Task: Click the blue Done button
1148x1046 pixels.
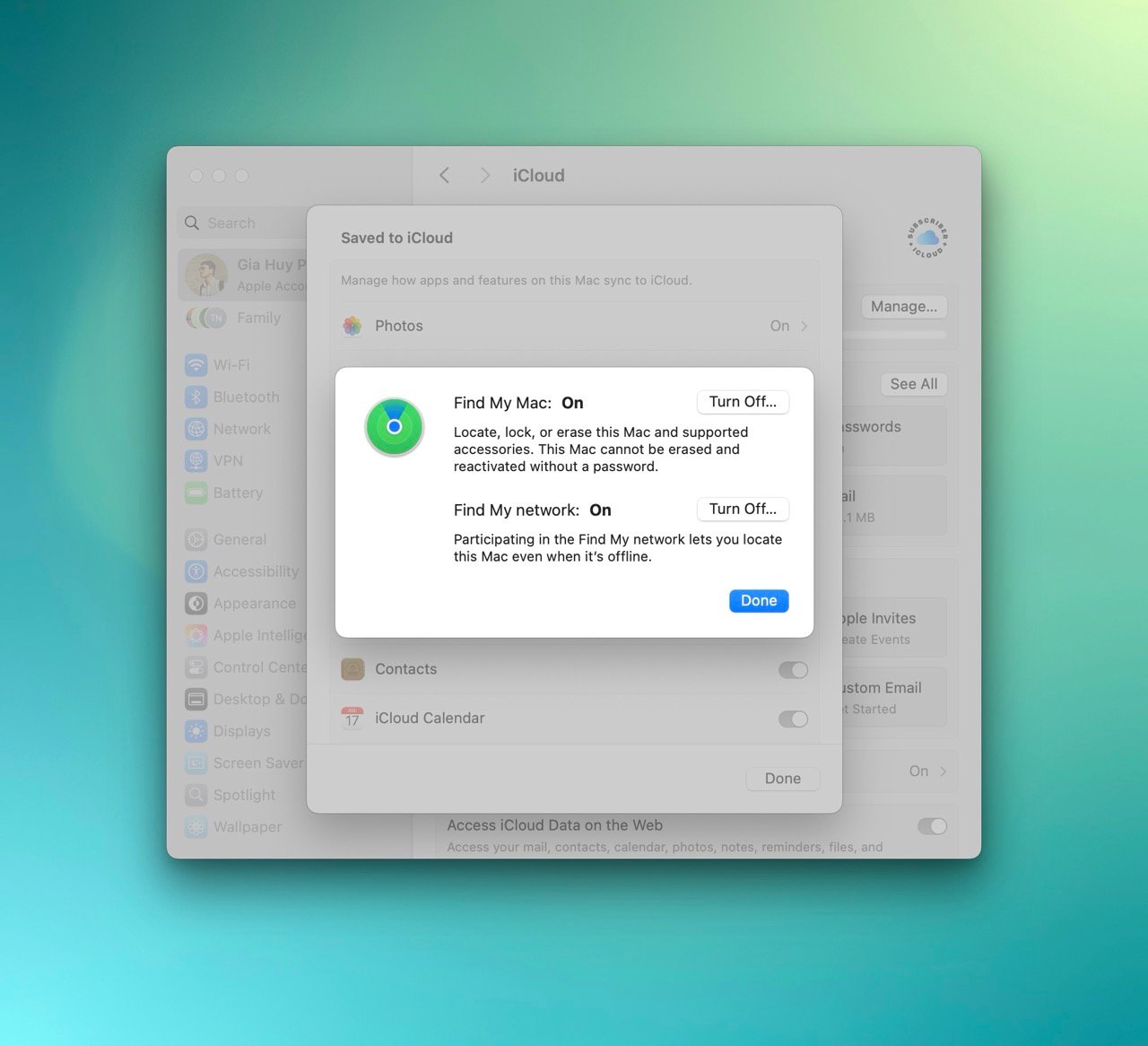Action: (x=759, y=601)
